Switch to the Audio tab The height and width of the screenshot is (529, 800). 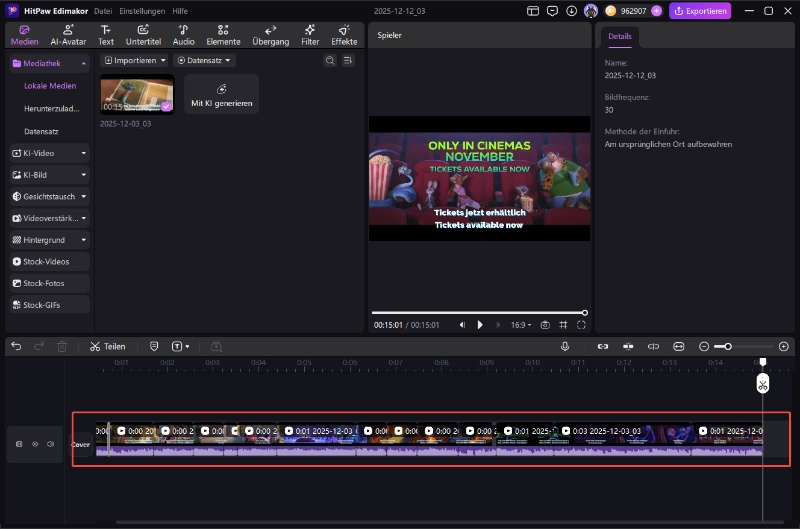point(184,35)
